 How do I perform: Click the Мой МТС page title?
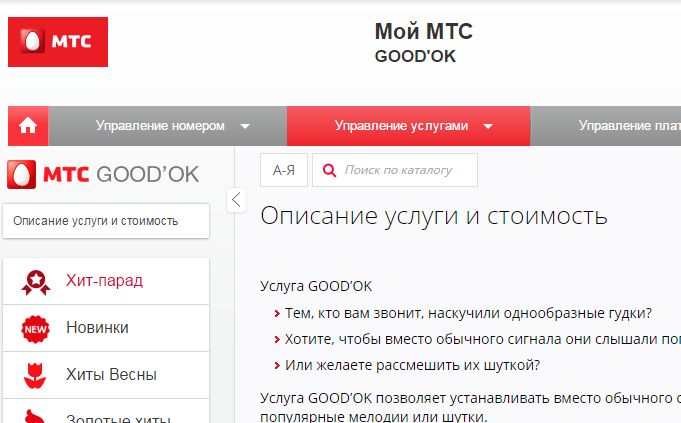(423, 31)
